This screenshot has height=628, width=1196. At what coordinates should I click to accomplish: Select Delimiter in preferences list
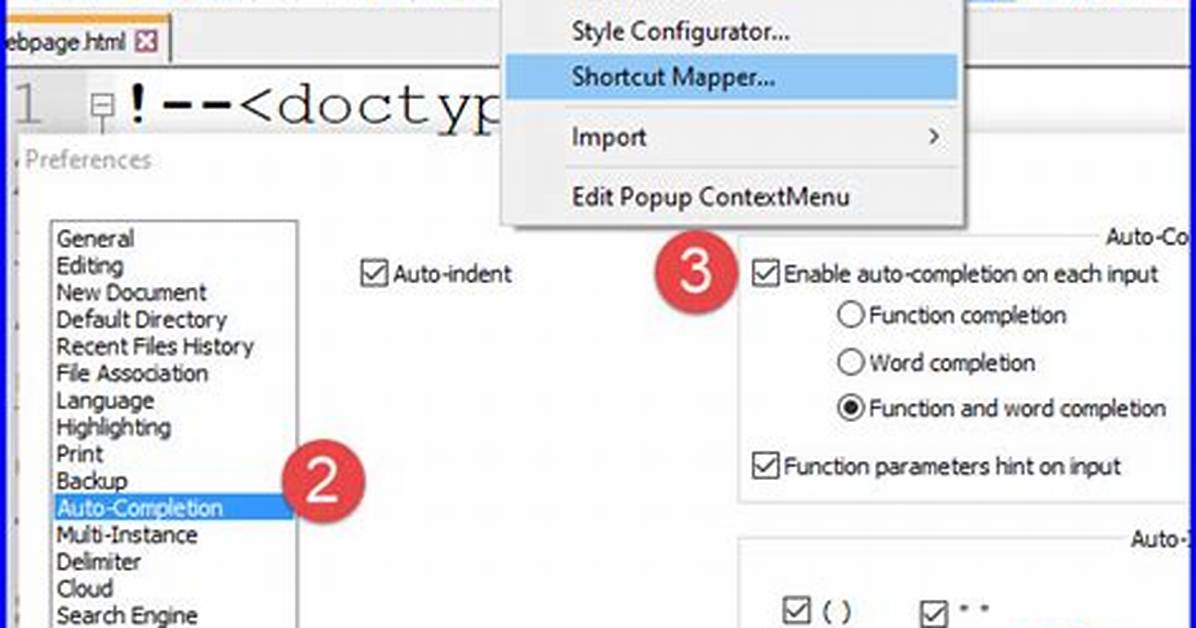[98, 562]
